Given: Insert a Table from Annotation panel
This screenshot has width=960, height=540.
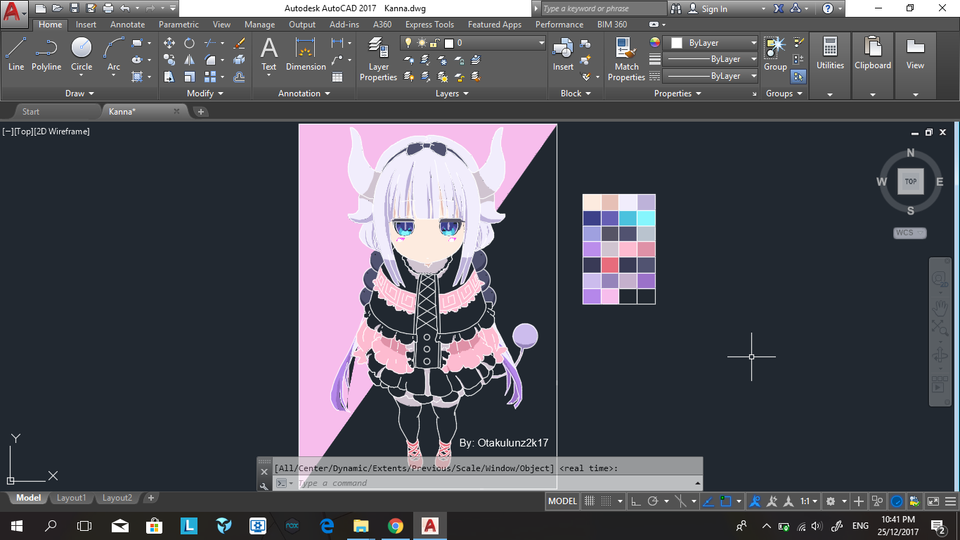Looking at the screenshot, I should [x=337, y=77].
